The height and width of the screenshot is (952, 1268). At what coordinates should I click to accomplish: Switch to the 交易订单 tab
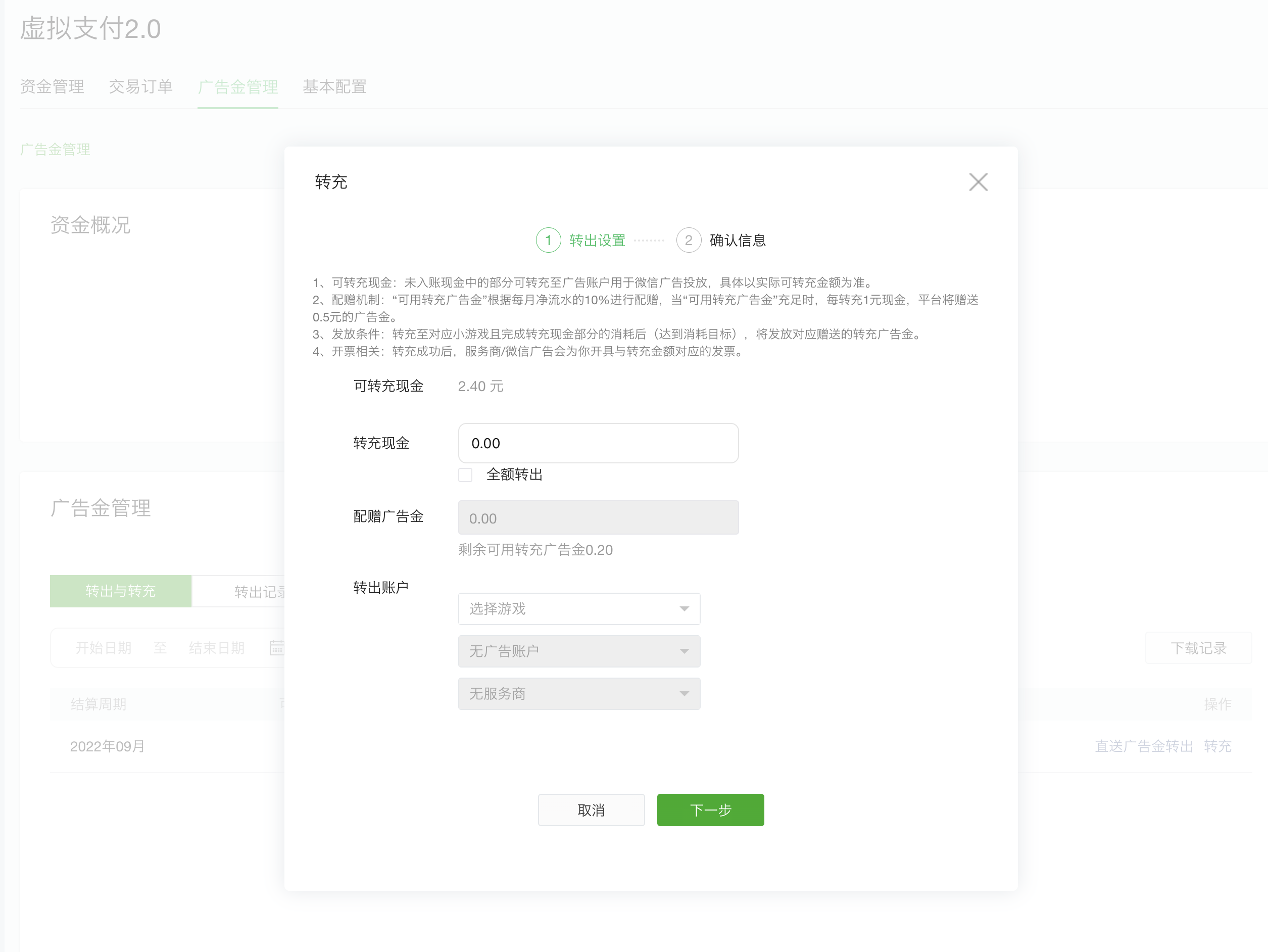(141, 86)
